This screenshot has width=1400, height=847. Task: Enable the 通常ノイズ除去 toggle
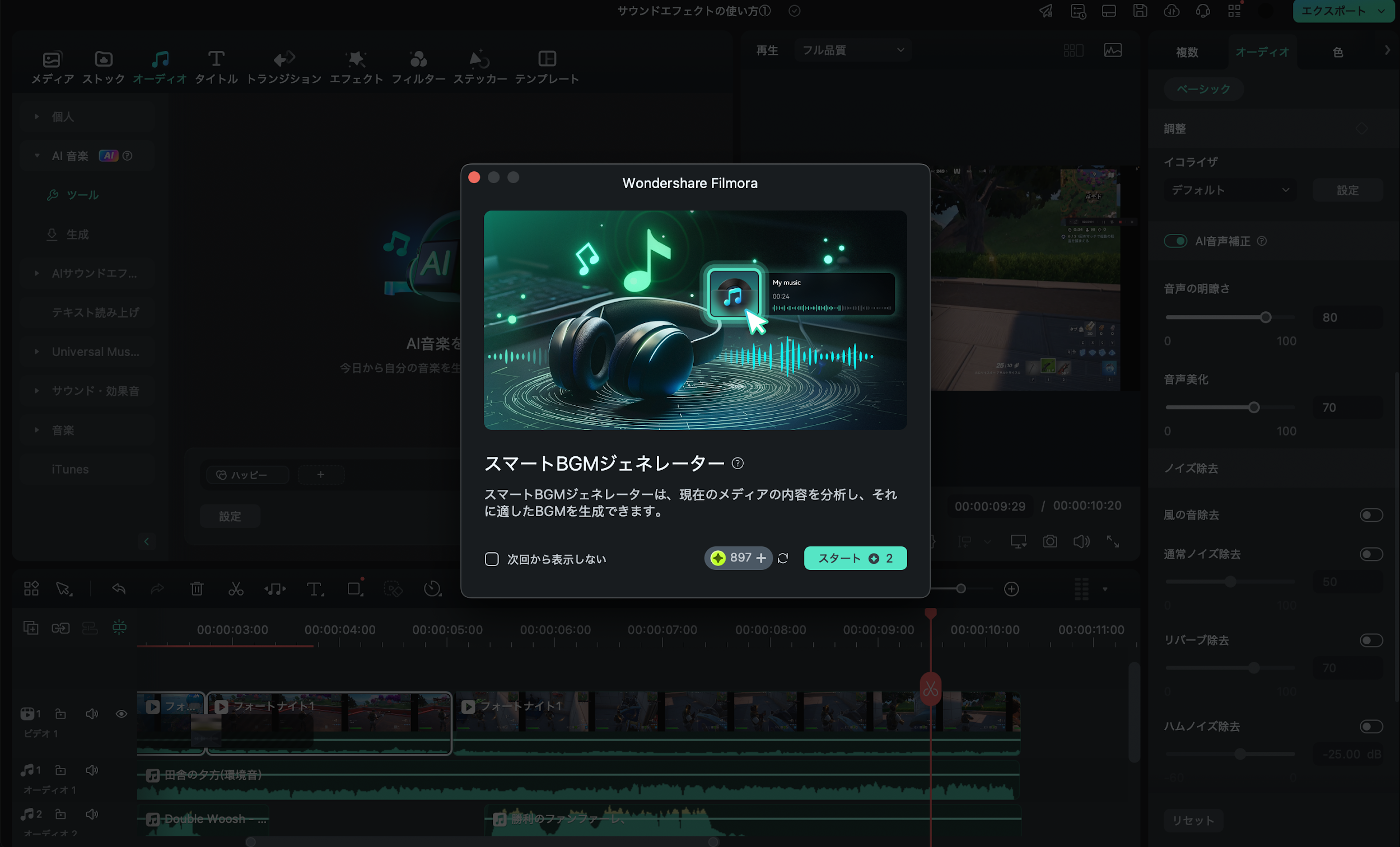point(1370,554)
